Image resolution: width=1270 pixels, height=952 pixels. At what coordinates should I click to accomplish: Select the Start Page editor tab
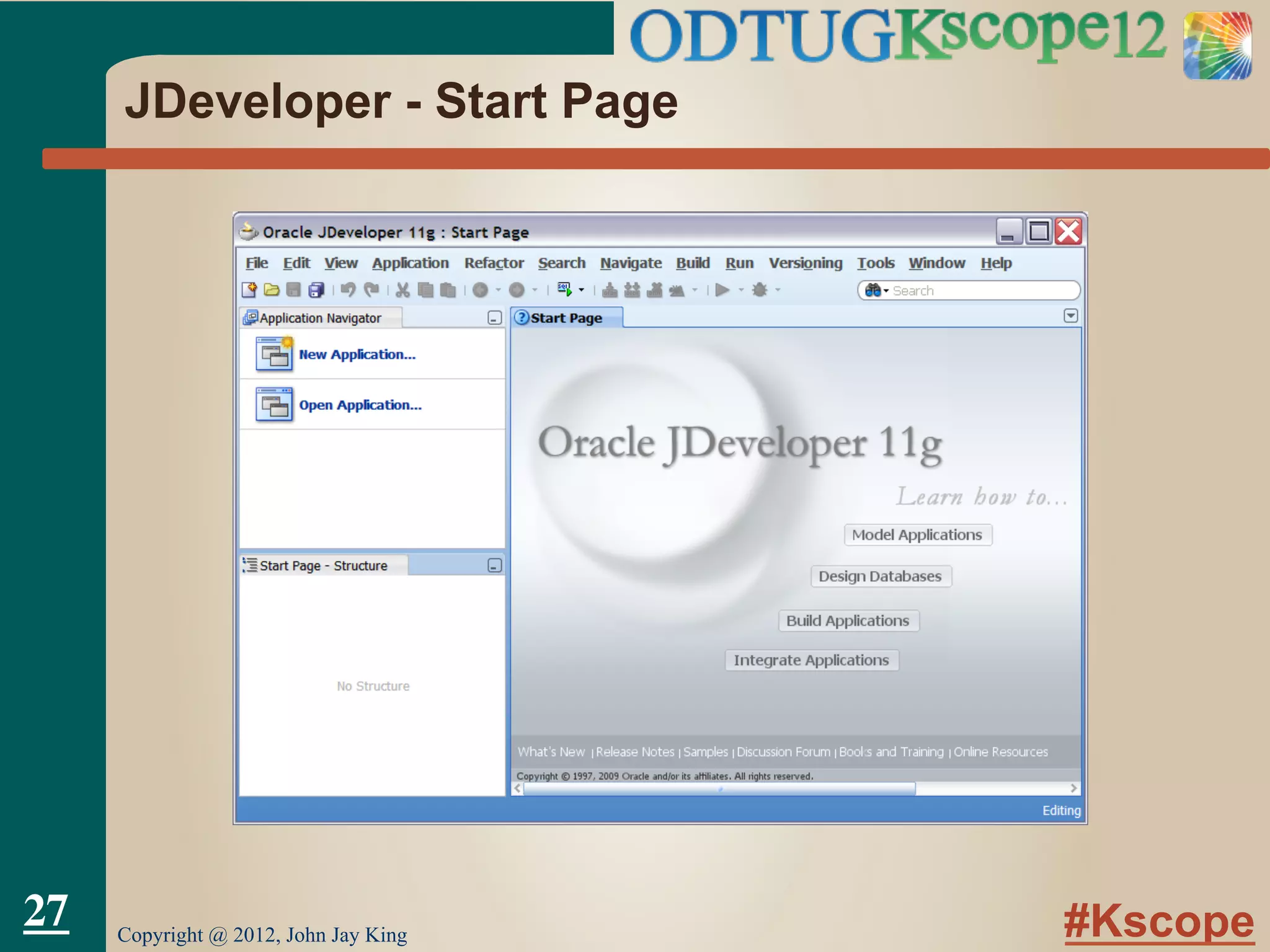coord(566,317)
